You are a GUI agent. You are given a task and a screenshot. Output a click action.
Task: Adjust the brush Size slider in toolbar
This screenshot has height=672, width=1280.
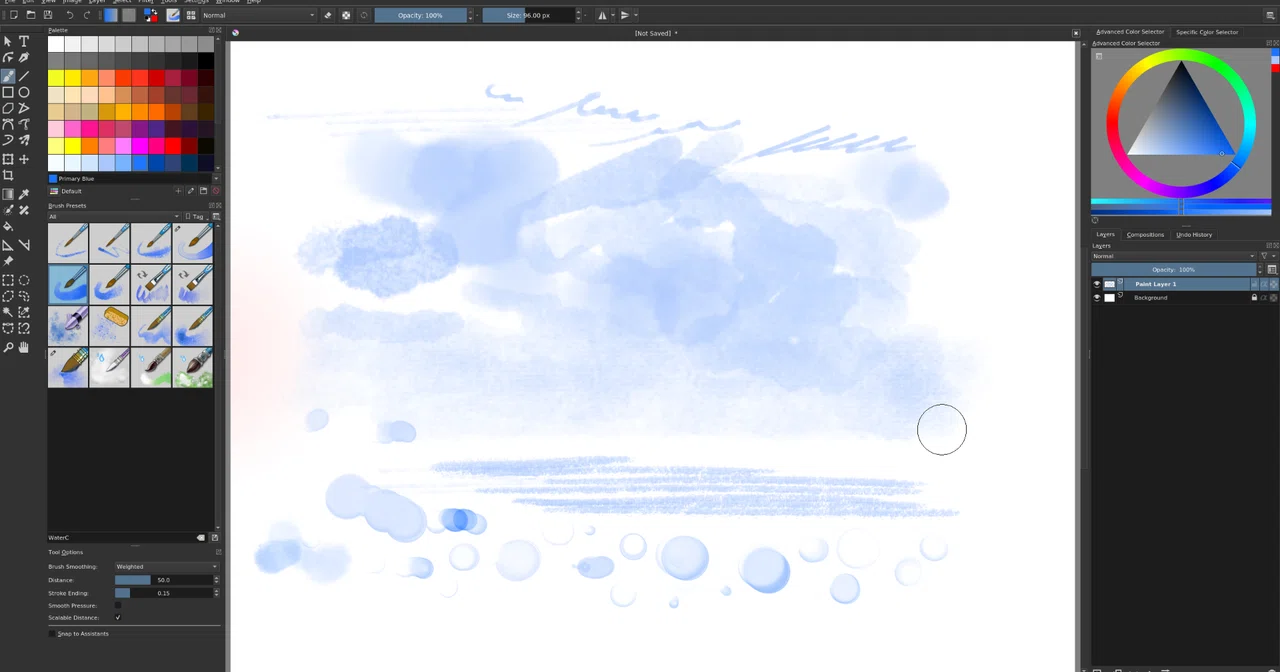tap(528, 15)
